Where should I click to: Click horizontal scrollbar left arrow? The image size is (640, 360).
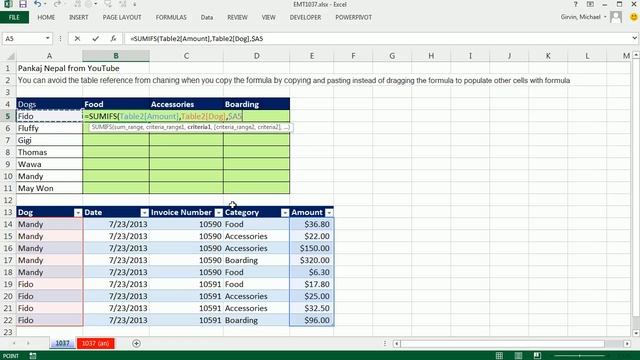tap(396, 344)
